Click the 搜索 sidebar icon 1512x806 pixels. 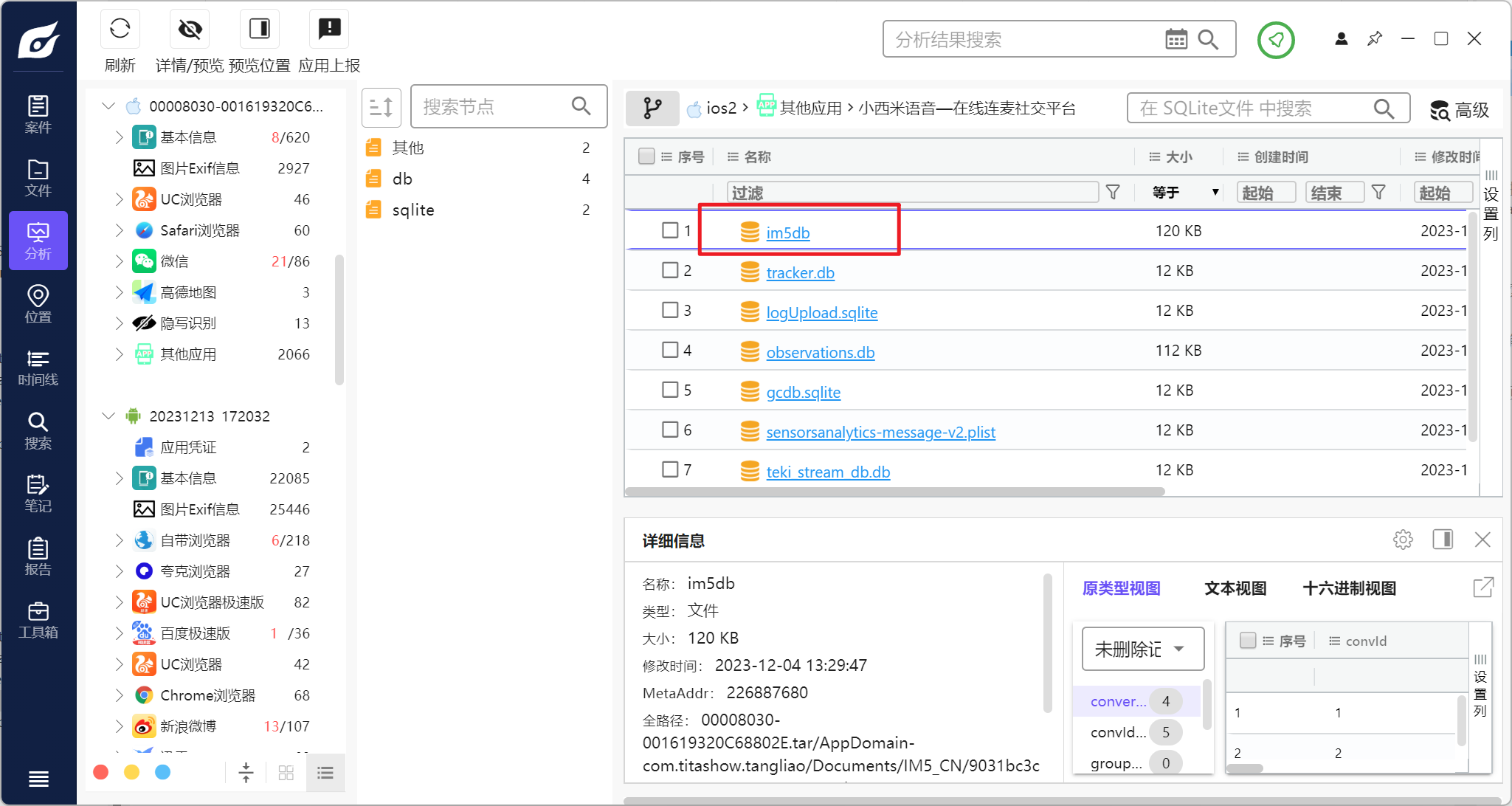[x=38, y=429]
